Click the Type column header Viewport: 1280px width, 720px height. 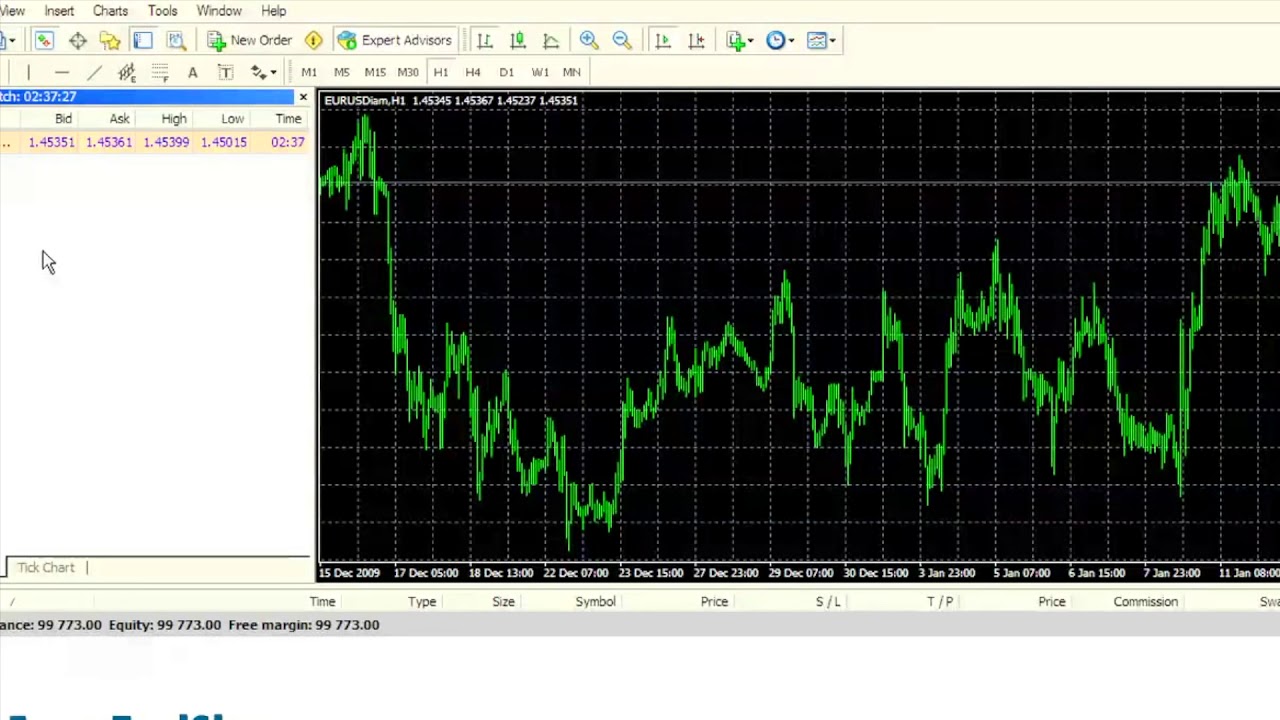pyautogui.click(x=422, y=602)
